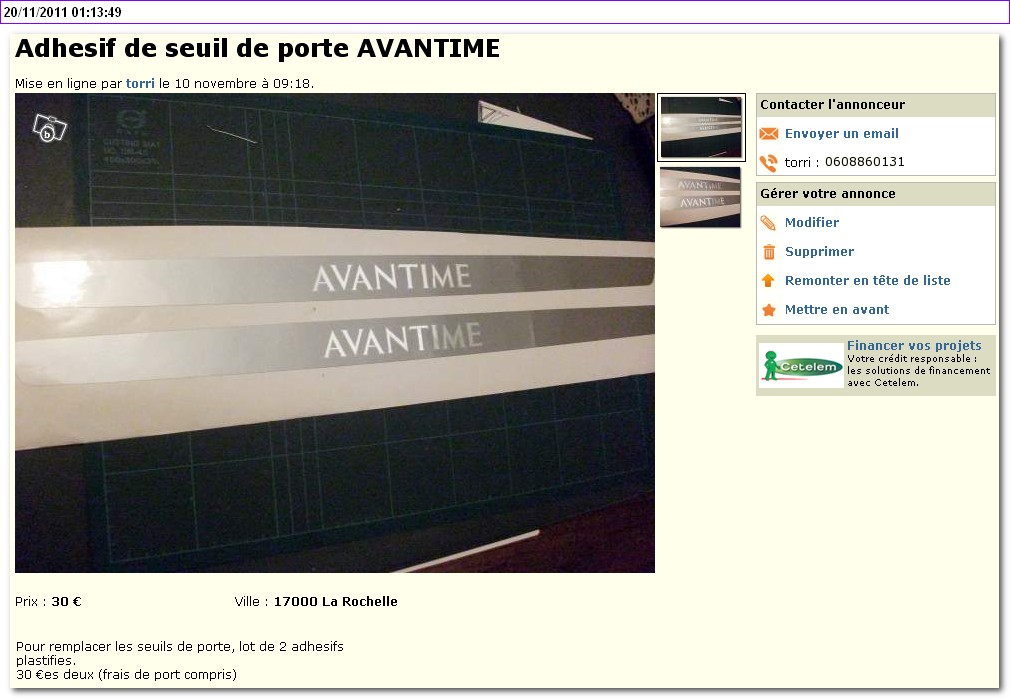1010x699 pixels.
Task: Click the envelope icon beside Envoyer un email
Action: pos(768,134)
